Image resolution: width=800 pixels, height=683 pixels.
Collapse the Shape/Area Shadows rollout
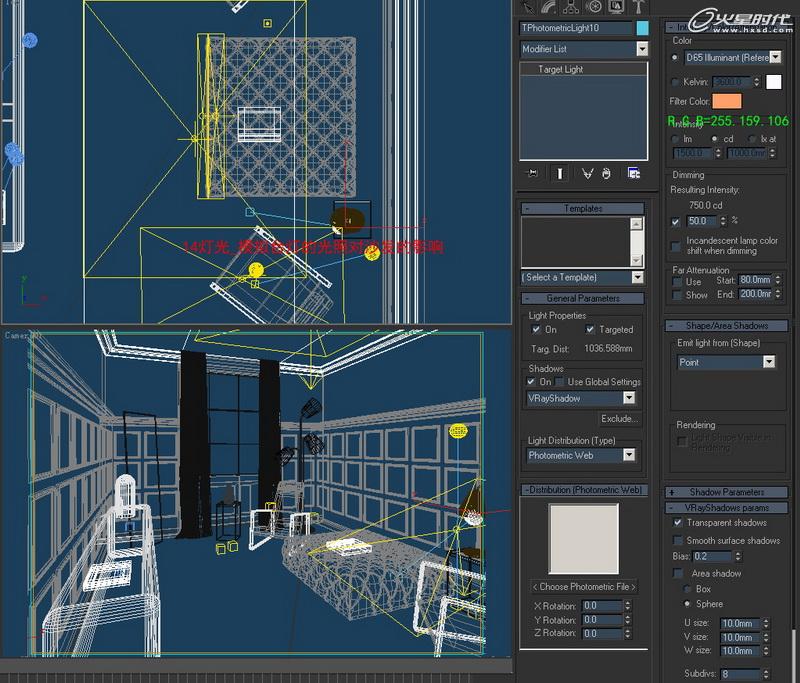(x=727, y=325)
